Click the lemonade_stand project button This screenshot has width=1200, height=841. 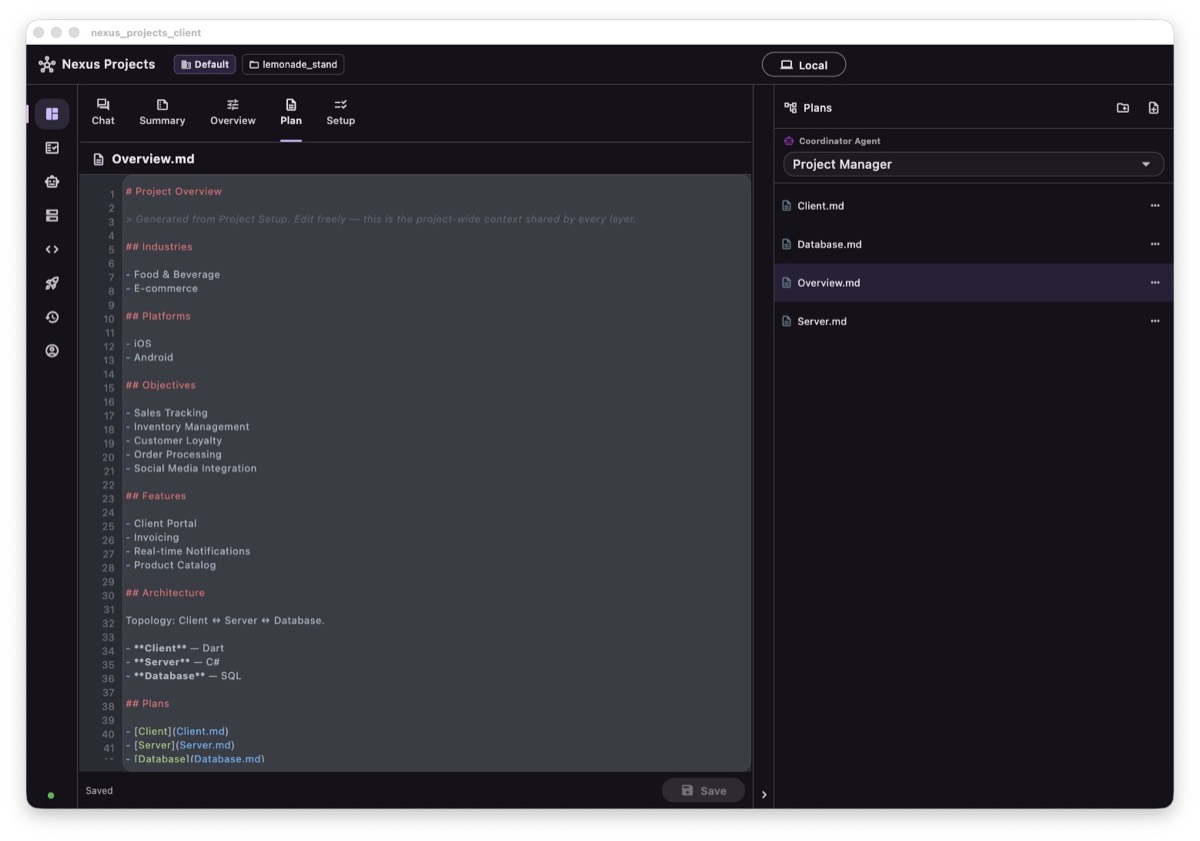(293, 65)
